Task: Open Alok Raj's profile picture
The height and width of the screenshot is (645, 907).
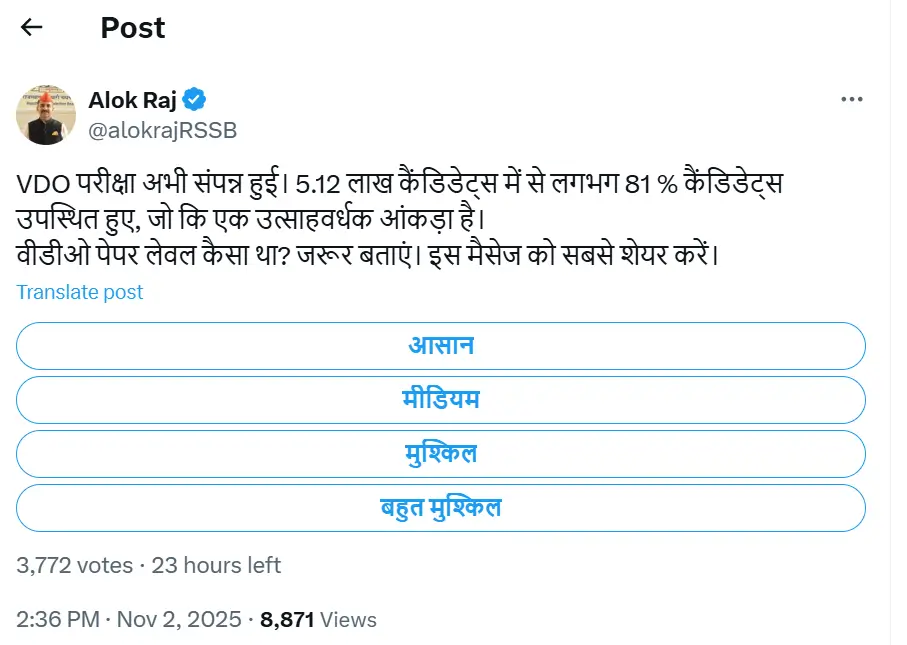Action: pyautogui.click(x=45, y=115)
